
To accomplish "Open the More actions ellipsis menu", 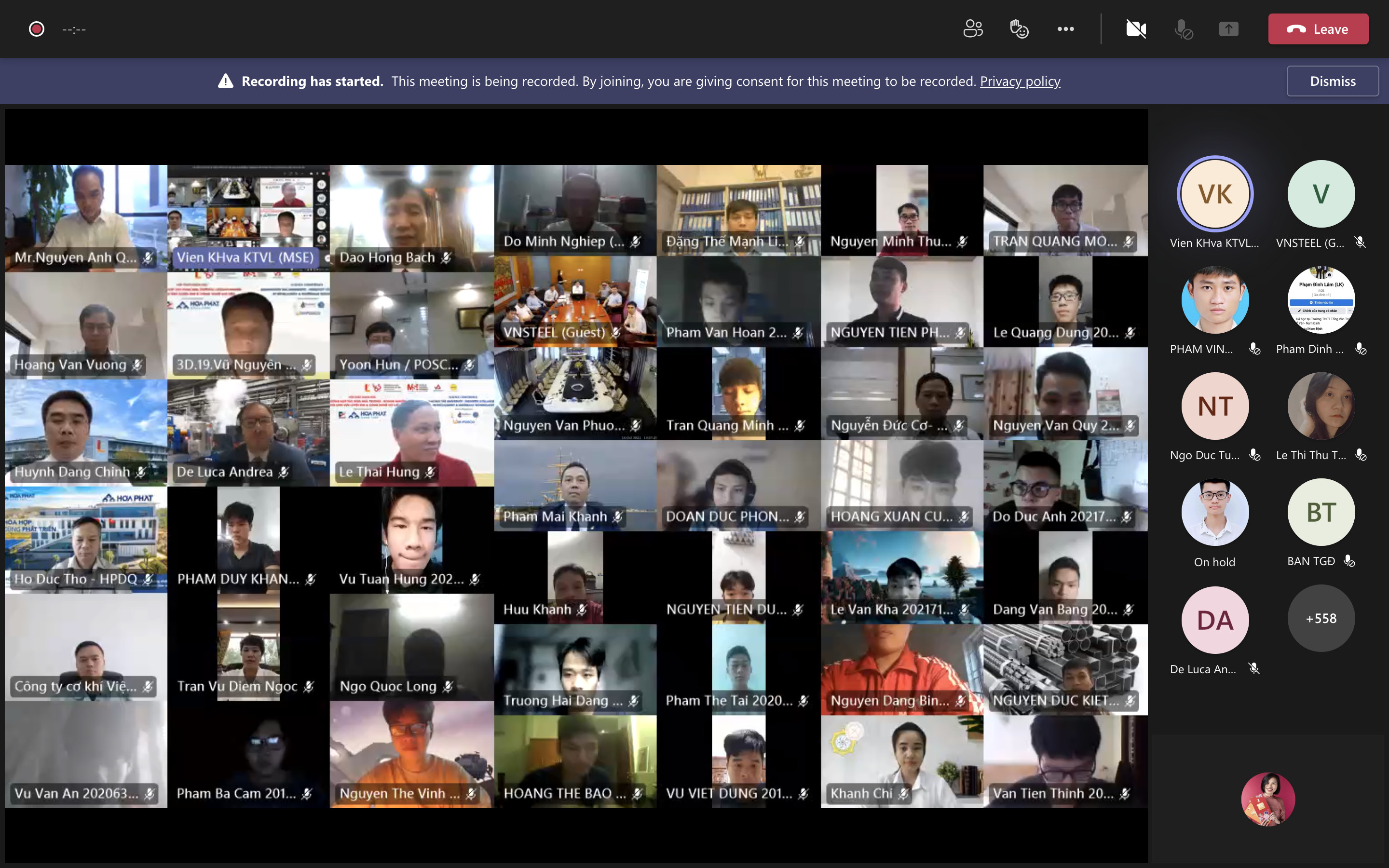I will (1065, 29).
